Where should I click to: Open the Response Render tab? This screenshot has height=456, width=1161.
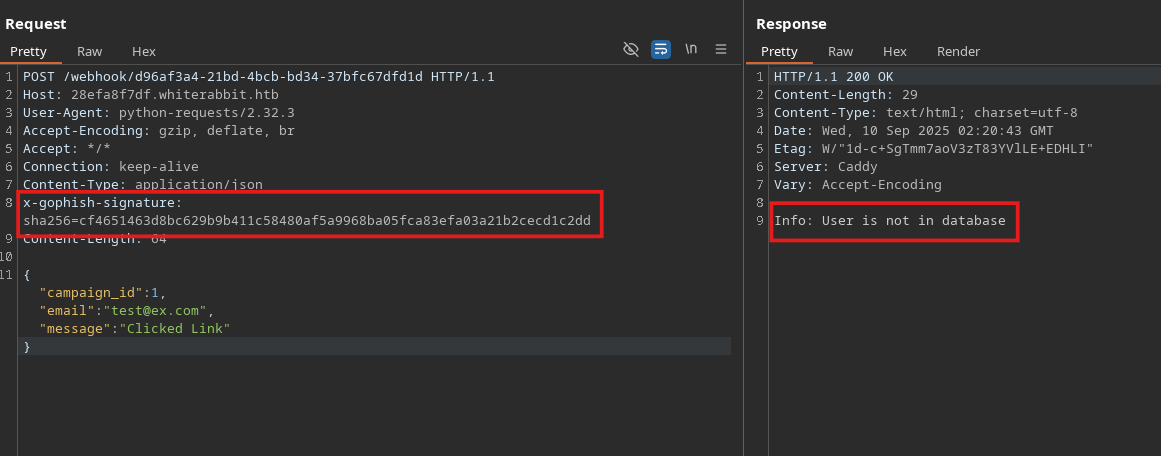pos(958,51)
